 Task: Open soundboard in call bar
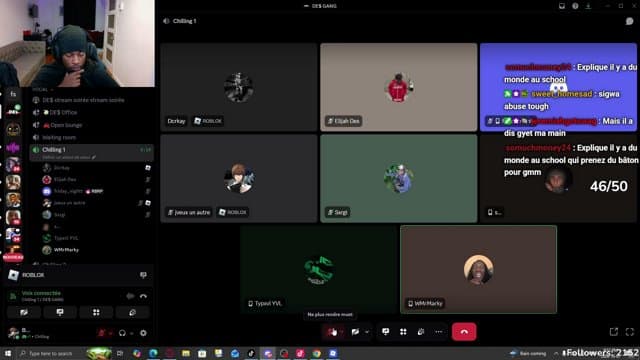coord(421,332)
